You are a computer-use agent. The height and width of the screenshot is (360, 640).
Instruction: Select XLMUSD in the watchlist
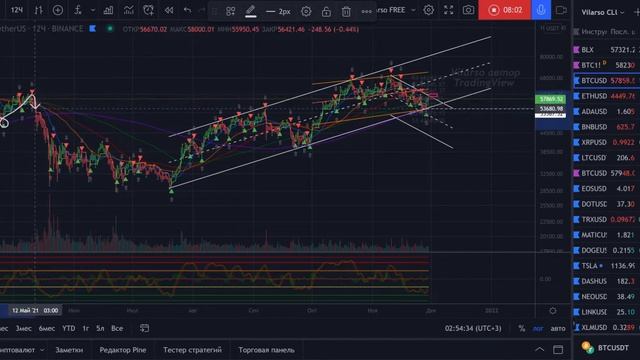pyautogui.click(x=607, y=327)
